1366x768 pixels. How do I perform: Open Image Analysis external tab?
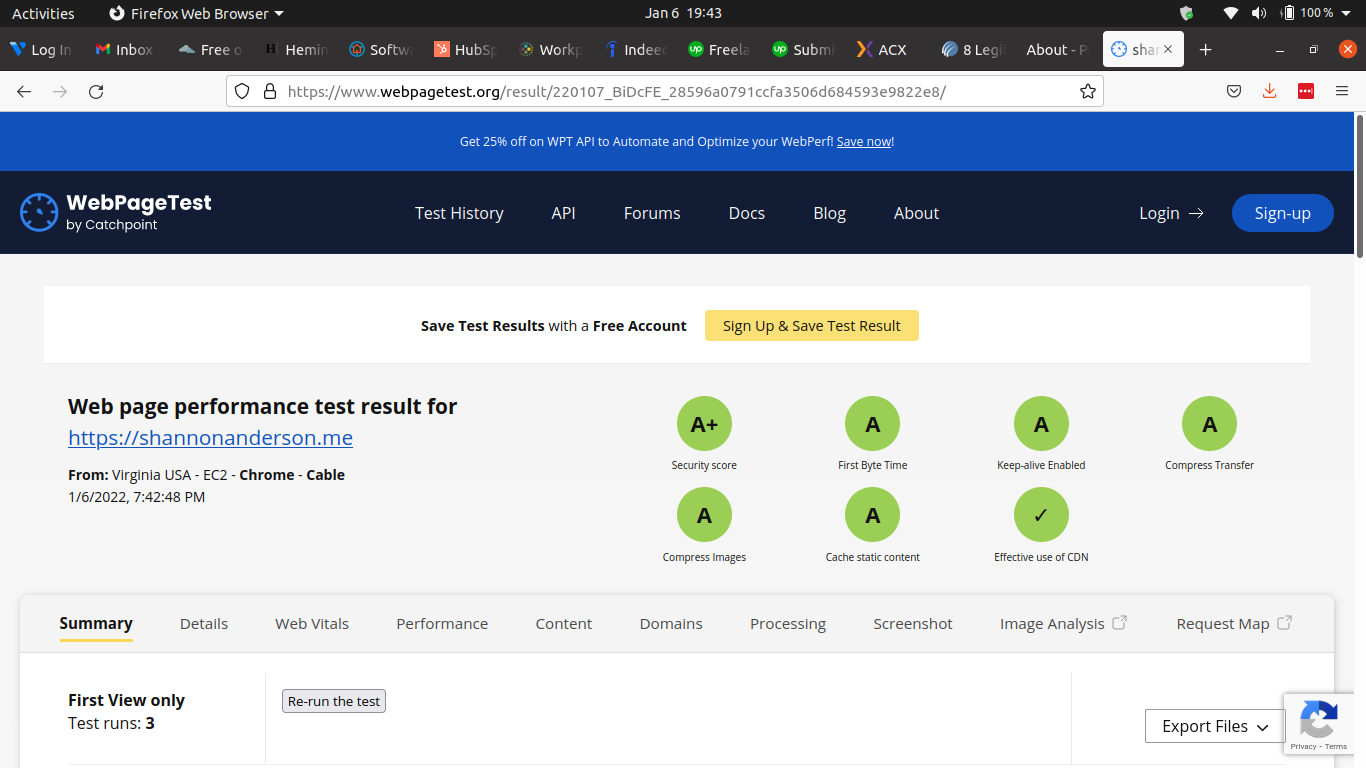1063,623
